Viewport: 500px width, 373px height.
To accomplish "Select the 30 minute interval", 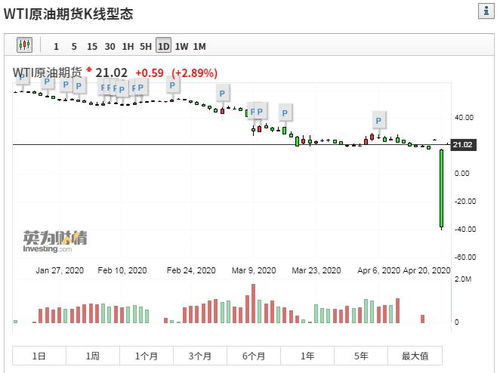I will (110, 46).
